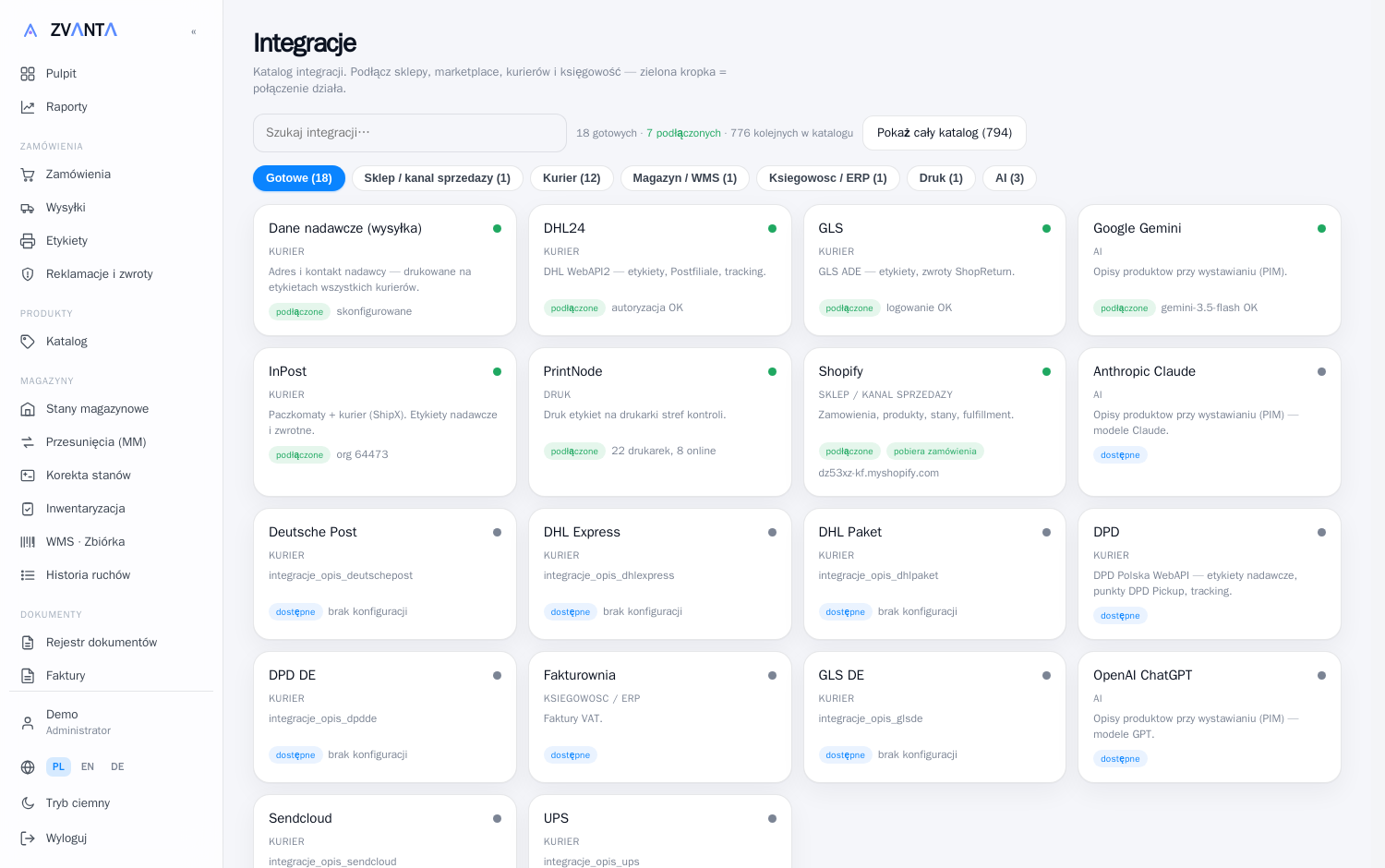Filter by Ksiegowosc / ERP (1)
The image size is (1385, 868).
click(x=828, y=178)
